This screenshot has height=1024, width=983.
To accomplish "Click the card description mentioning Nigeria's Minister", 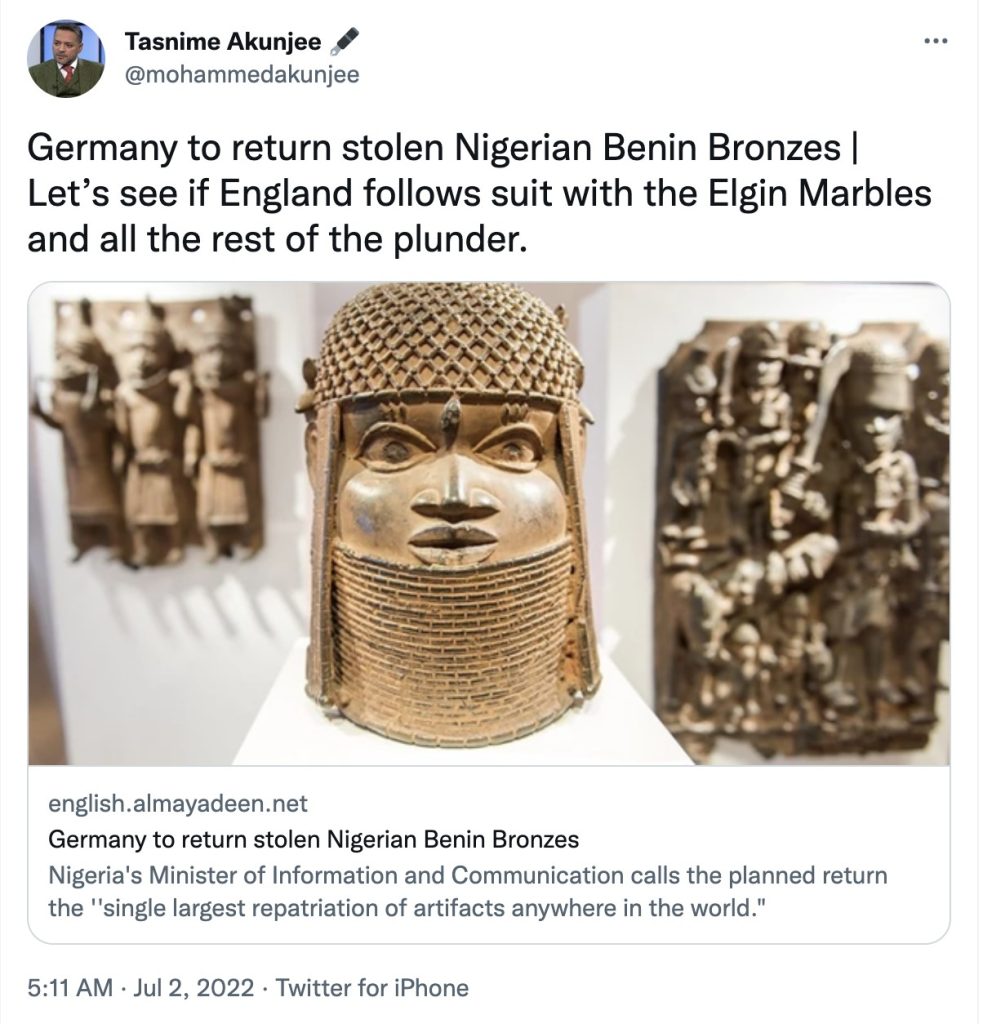I will 467,876.
